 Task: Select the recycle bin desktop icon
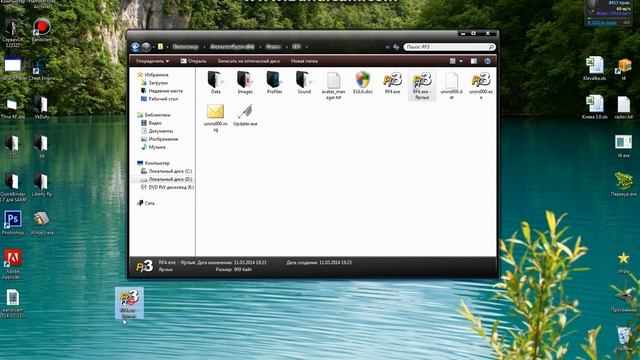[624, 340]
